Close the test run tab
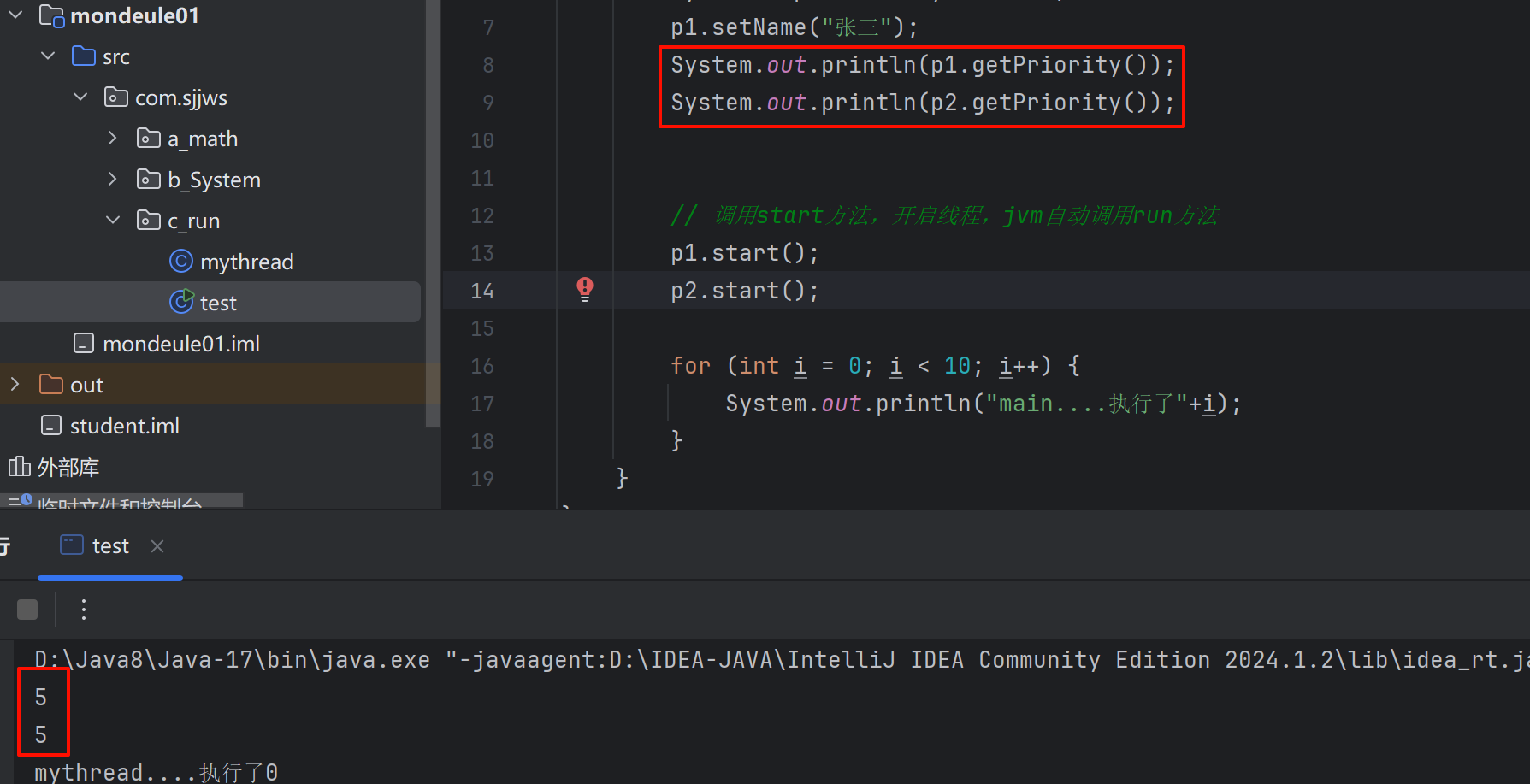 pyautogui.click(x=157, y=546)
